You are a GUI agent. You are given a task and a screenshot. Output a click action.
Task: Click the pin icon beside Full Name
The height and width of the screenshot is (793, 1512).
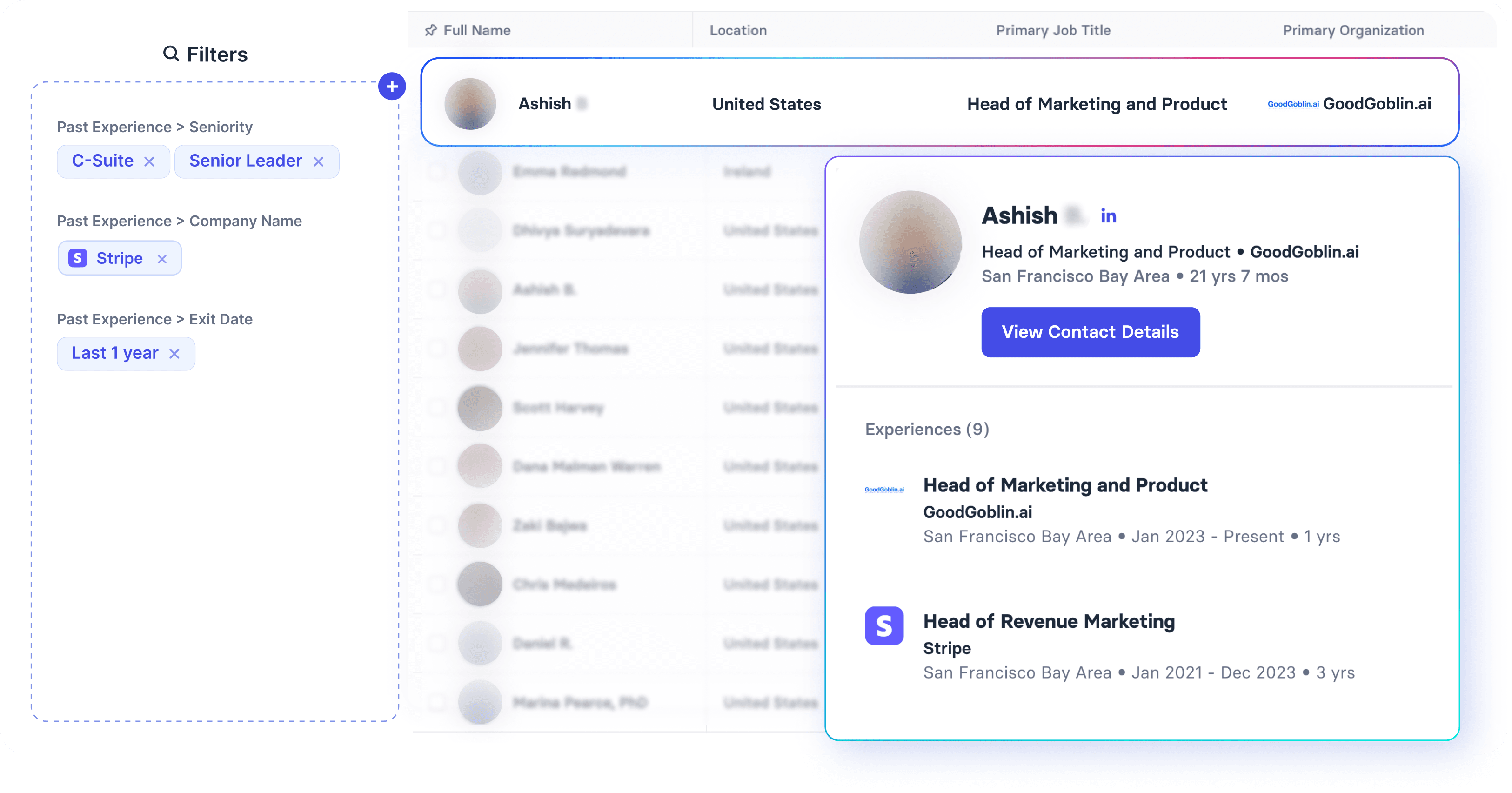(431, 31)
